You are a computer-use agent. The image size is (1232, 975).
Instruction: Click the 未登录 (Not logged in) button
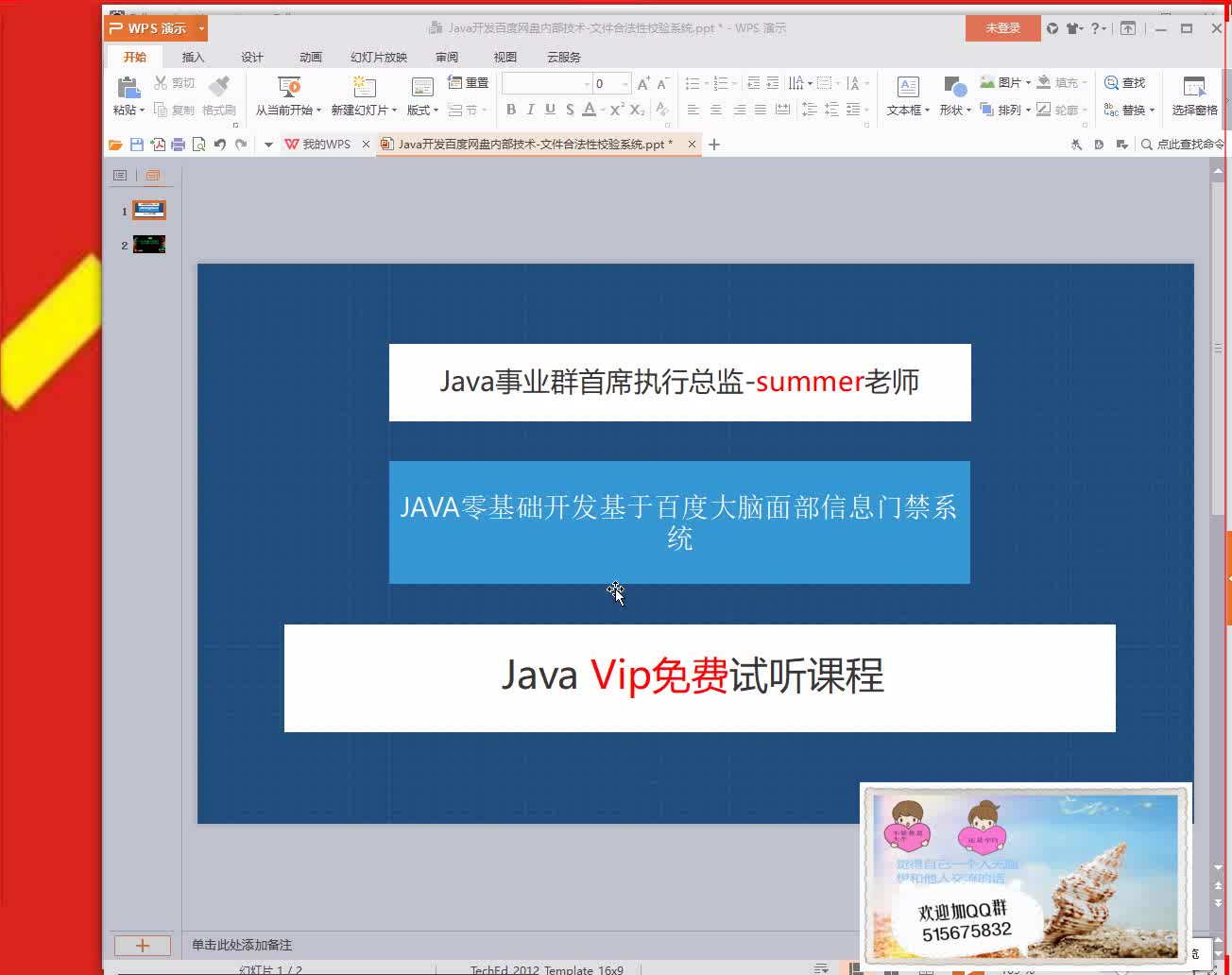point(1002,28)
